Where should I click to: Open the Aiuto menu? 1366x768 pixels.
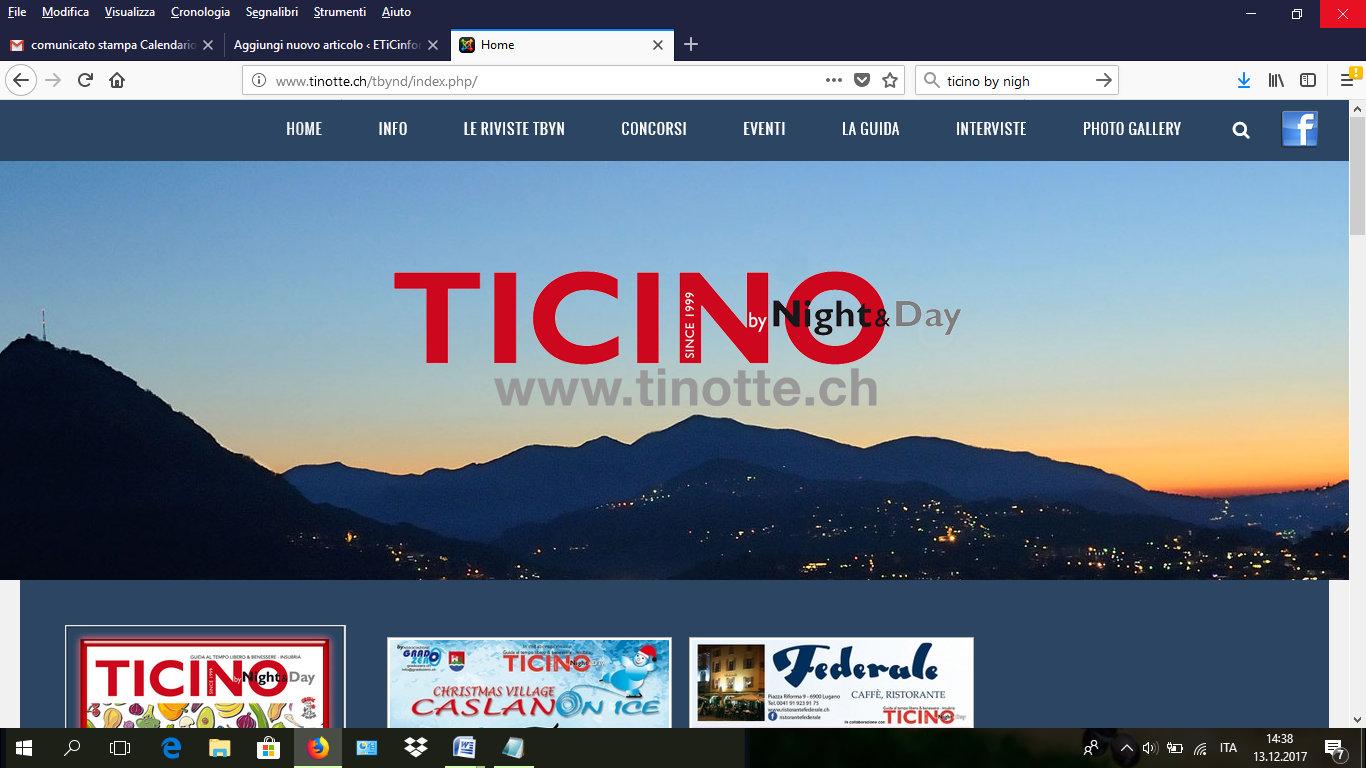(396, 12)
